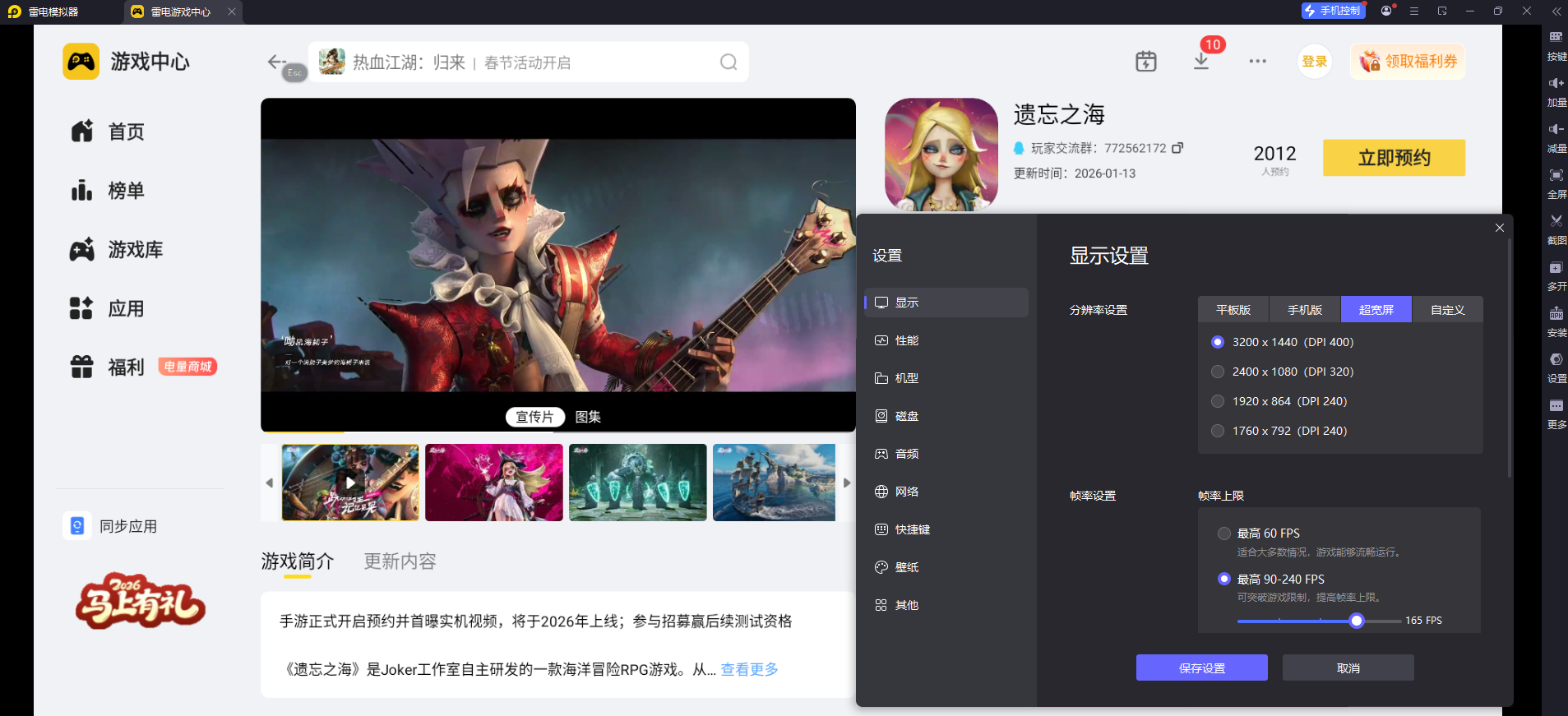1568x716 pixels.
Task: Click the 立即预约 pre-register button
Action: pos(1394,158)
